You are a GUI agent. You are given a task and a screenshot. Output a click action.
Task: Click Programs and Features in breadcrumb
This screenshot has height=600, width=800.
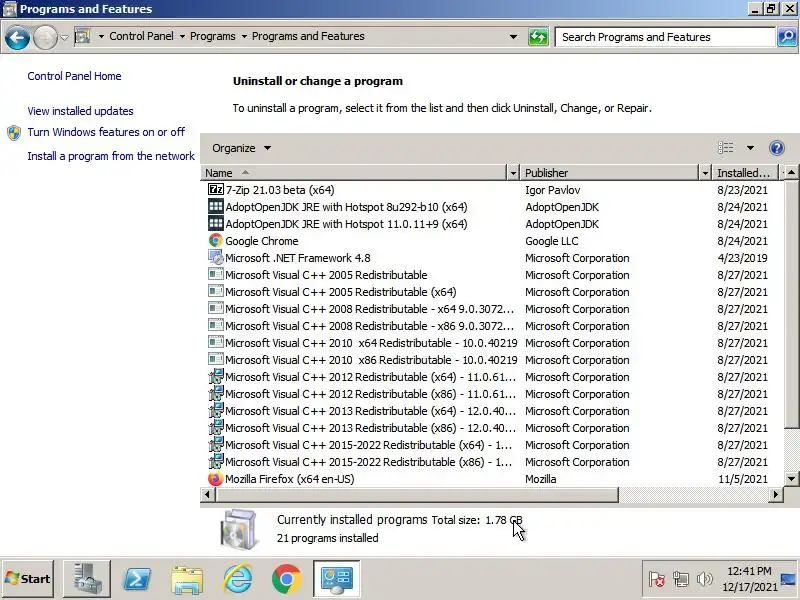308,36
